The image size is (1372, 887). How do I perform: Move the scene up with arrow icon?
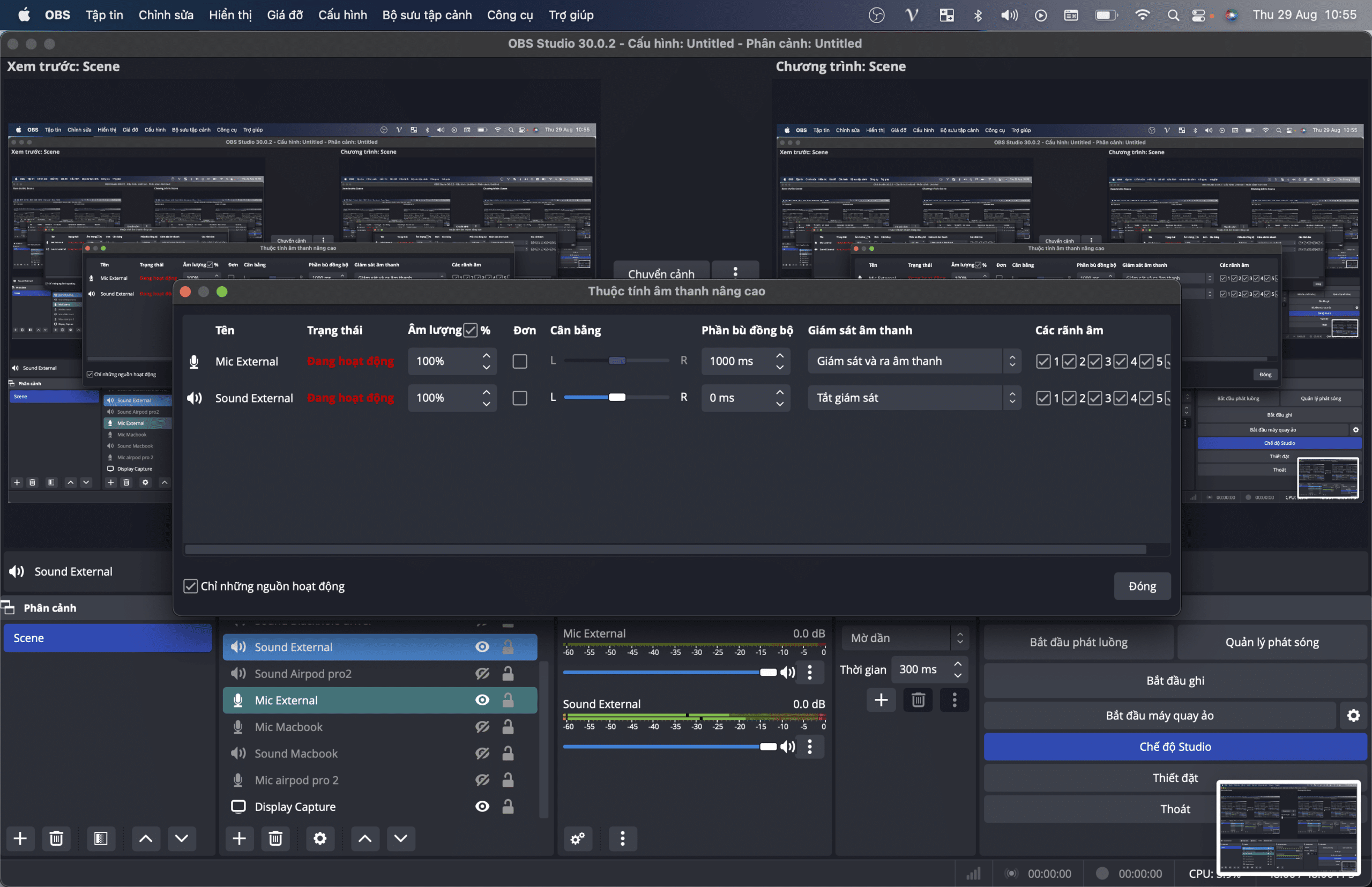tap(146, 838)
